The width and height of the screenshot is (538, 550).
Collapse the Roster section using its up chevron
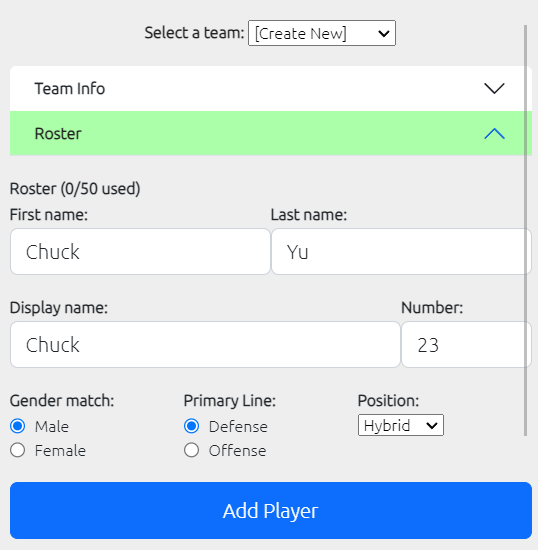494,134
